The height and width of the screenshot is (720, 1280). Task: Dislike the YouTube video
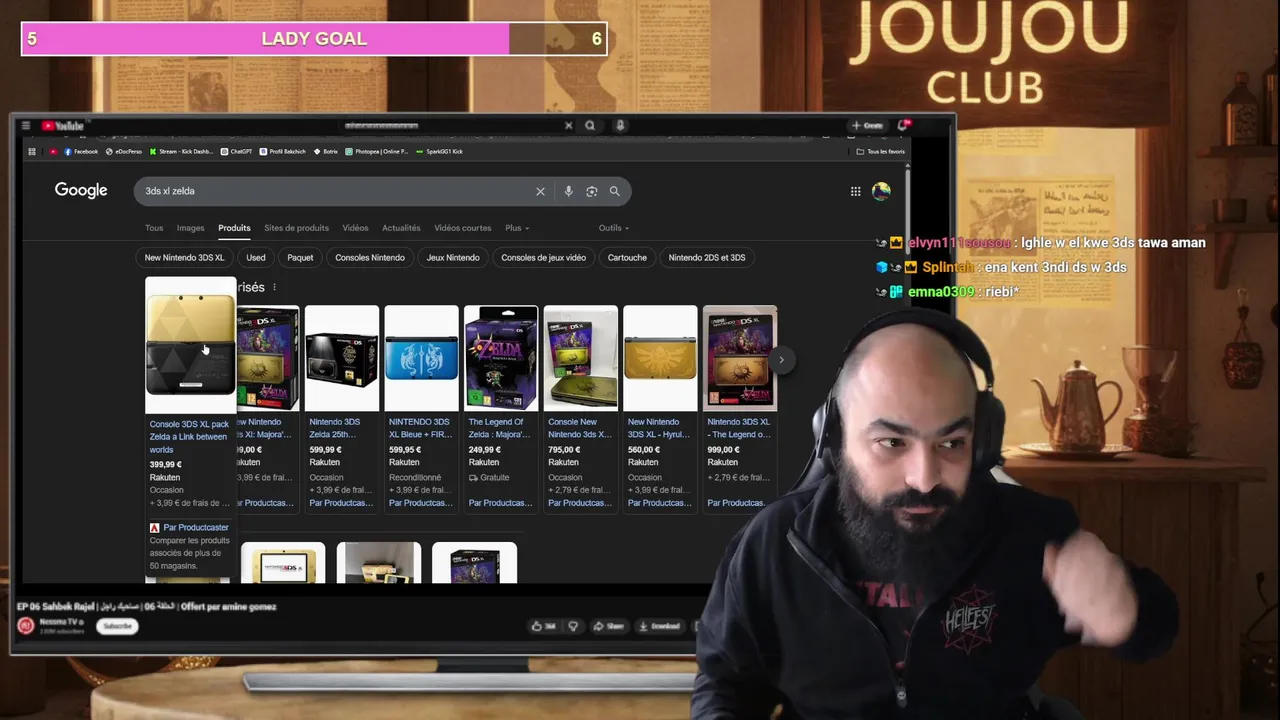[573, 626]
